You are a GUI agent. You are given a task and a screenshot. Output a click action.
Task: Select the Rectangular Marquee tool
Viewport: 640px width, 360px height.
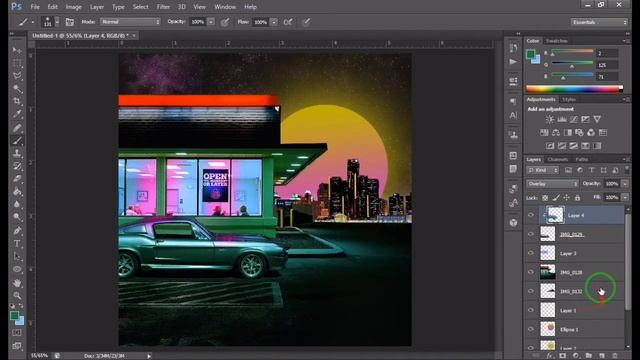17,63
